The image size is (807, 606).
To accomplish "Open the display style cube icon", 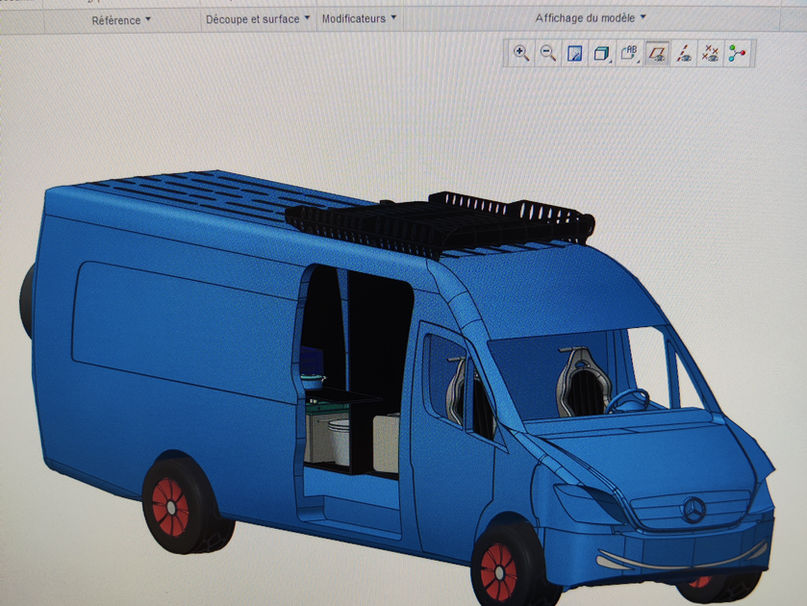I will tap(601, 54).
